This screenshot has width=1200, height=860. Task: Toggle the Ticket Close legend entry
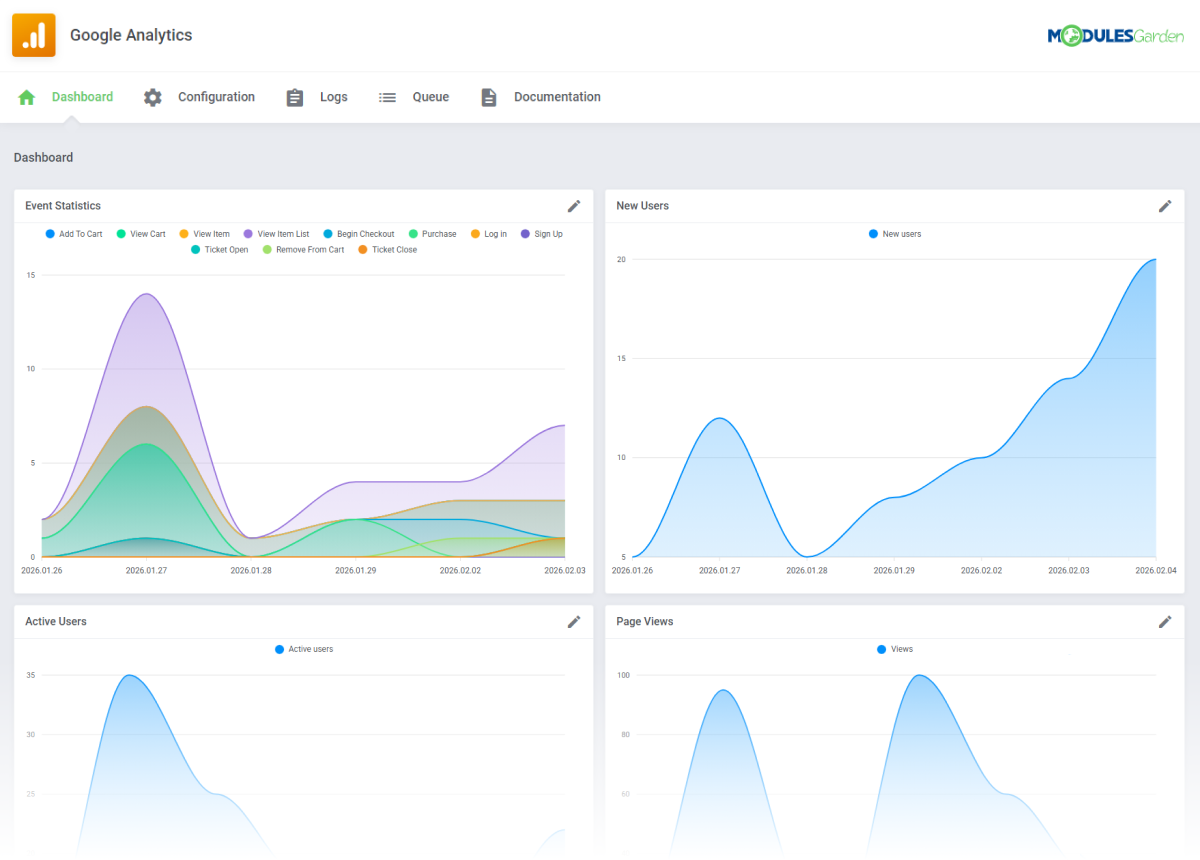(388, 250)
